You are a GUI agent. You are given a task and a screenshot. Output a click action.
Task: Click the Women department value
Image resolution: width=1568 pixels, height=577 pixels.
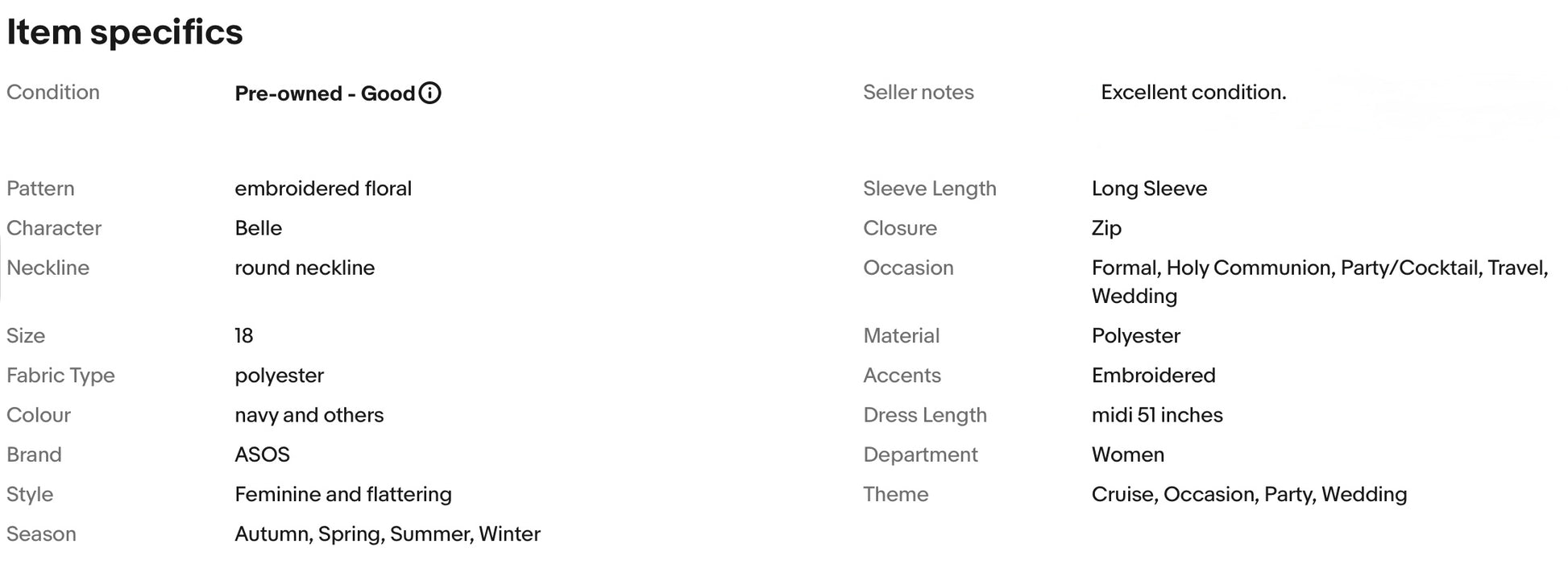(x=1127, y=455)
